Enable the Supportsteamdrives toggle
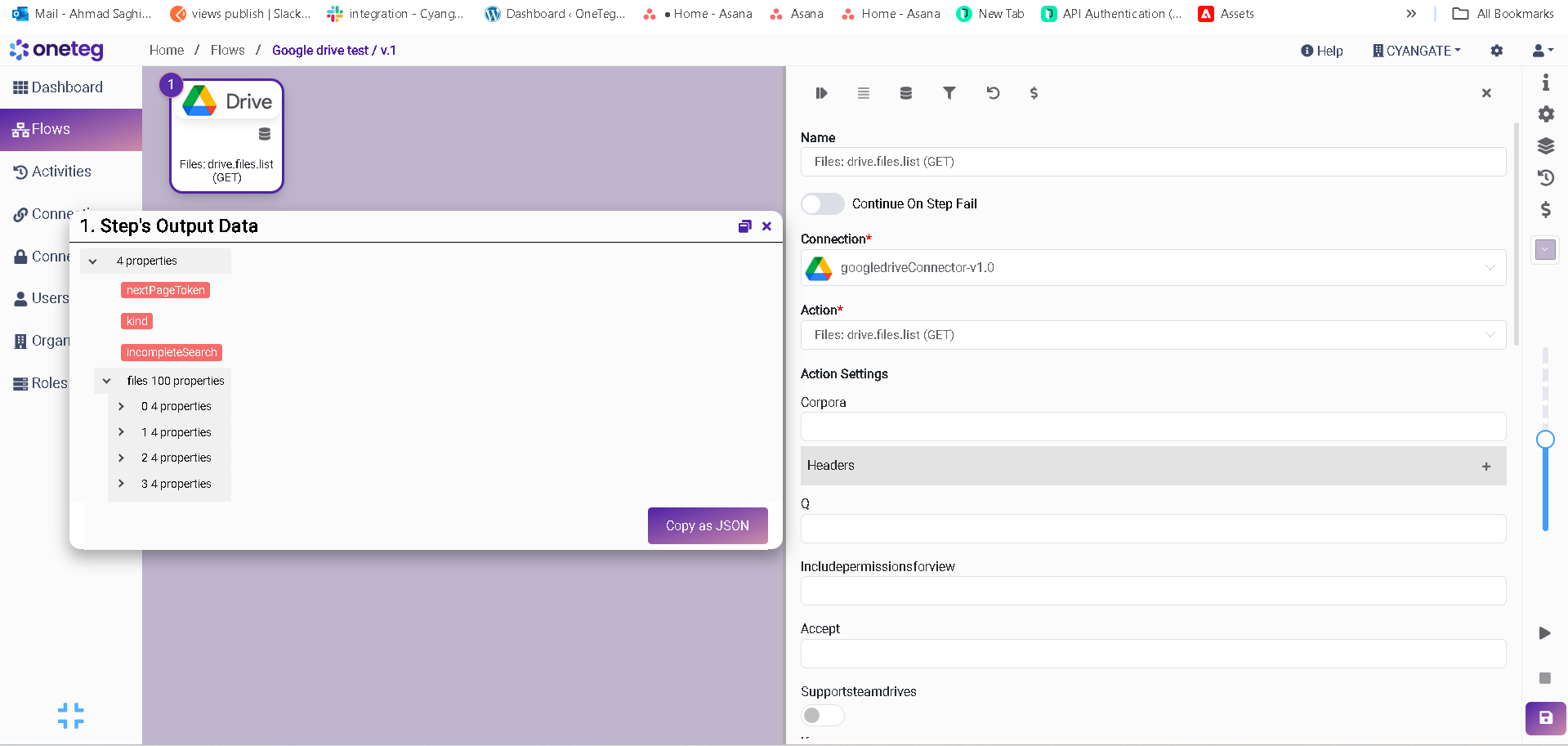1568x746 pixels. (x=822, y=716)
